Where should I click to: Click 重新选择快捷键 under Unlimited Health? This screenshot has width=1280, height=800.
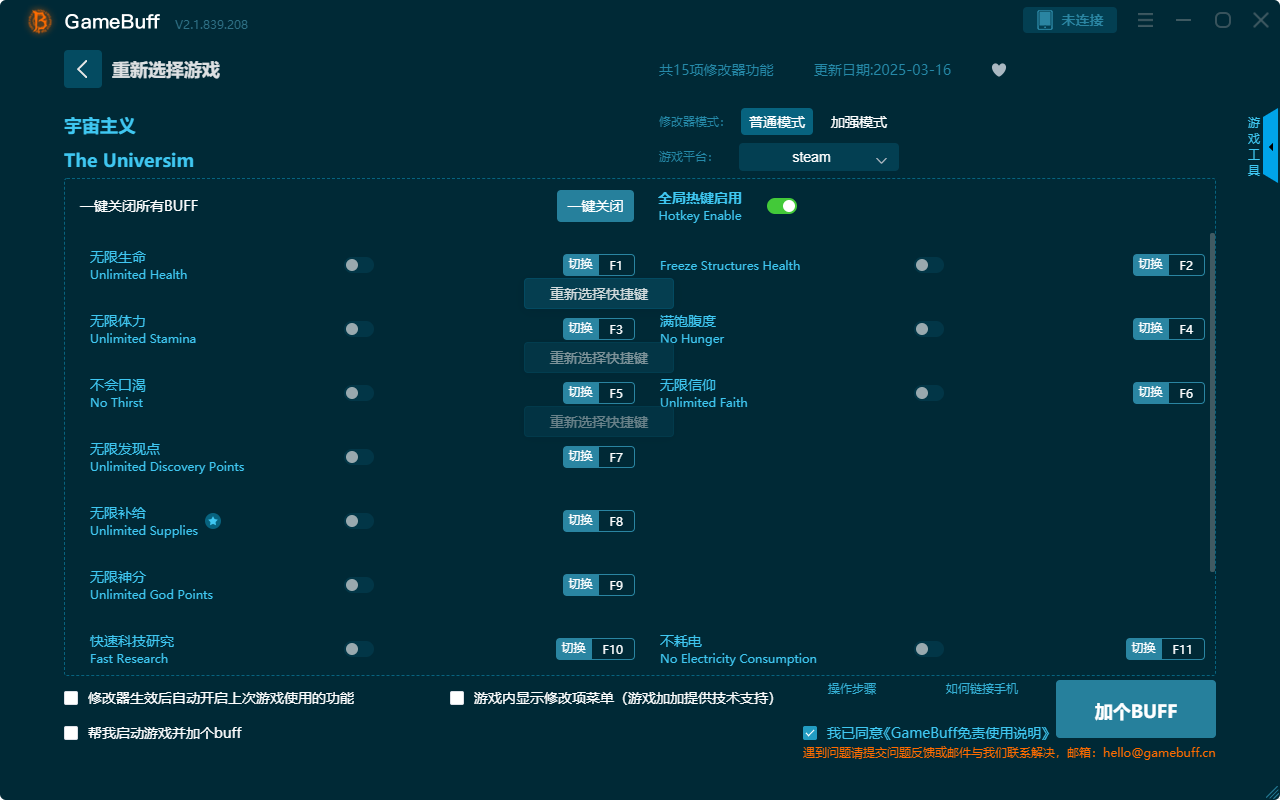coord(598,293)
